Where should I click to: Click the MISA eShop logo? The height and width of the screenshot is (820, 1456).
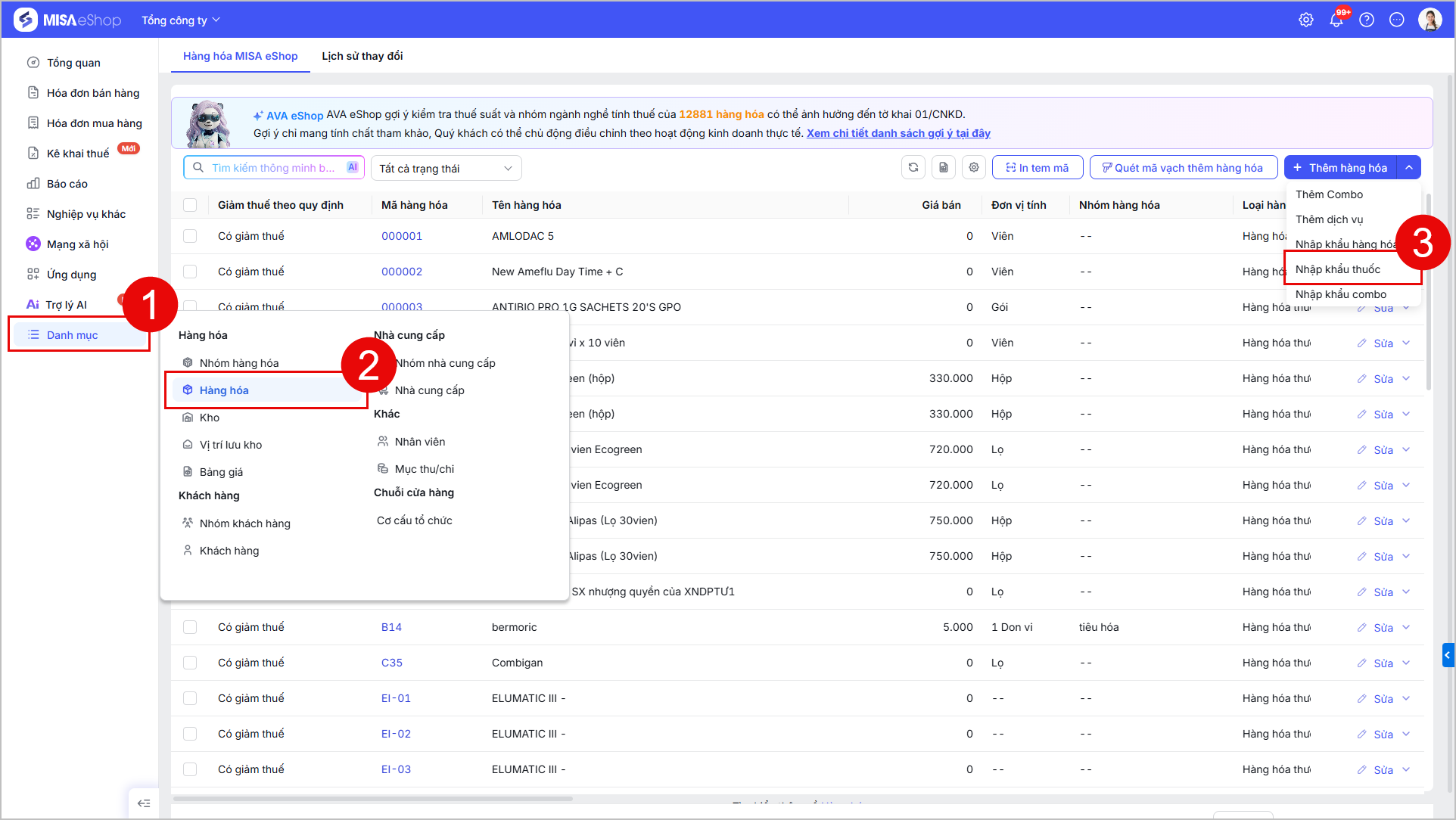[67, 20]
